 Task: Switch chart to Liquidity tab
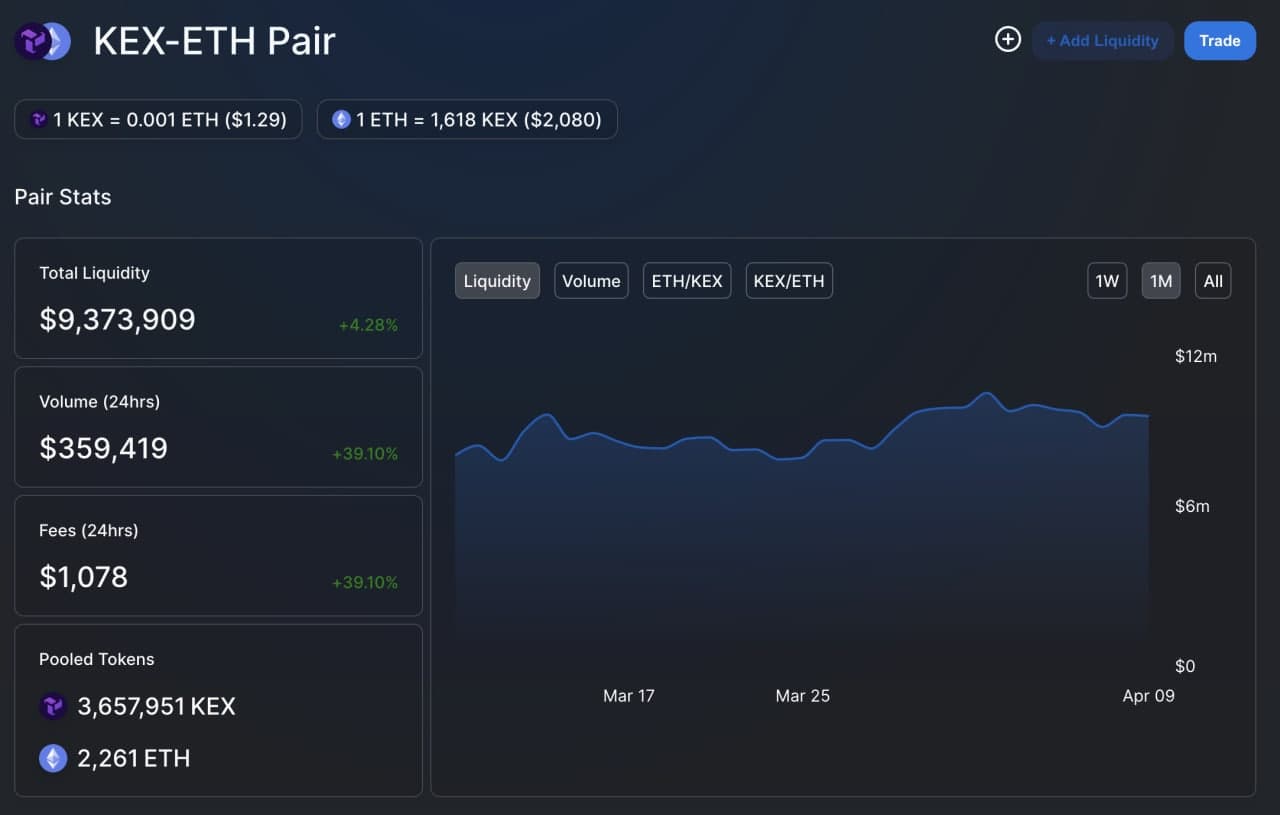[497, 281]
